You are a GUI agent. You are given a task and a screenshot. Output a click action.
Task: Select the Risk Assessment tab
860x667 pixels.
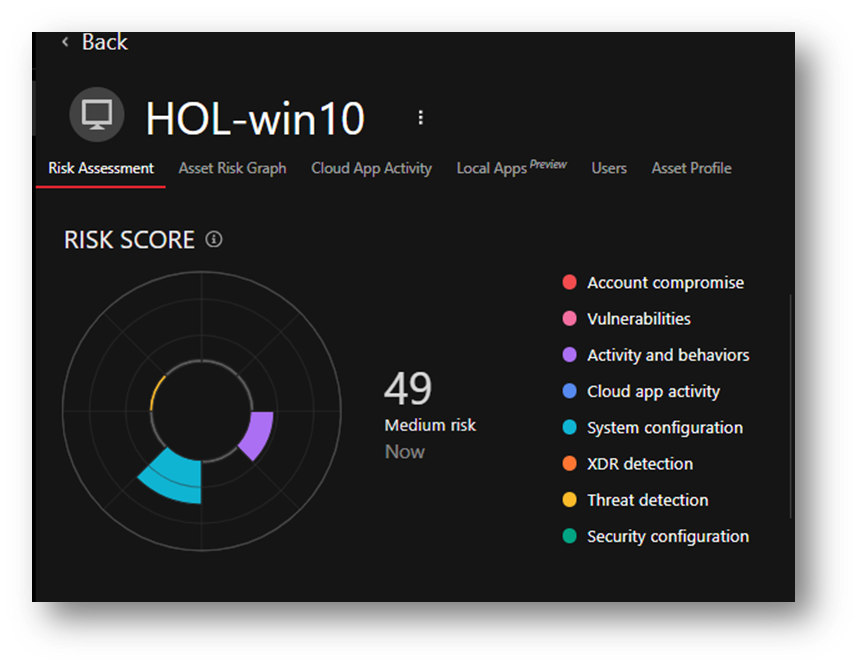pyautogui.click(x=101, y=168)
